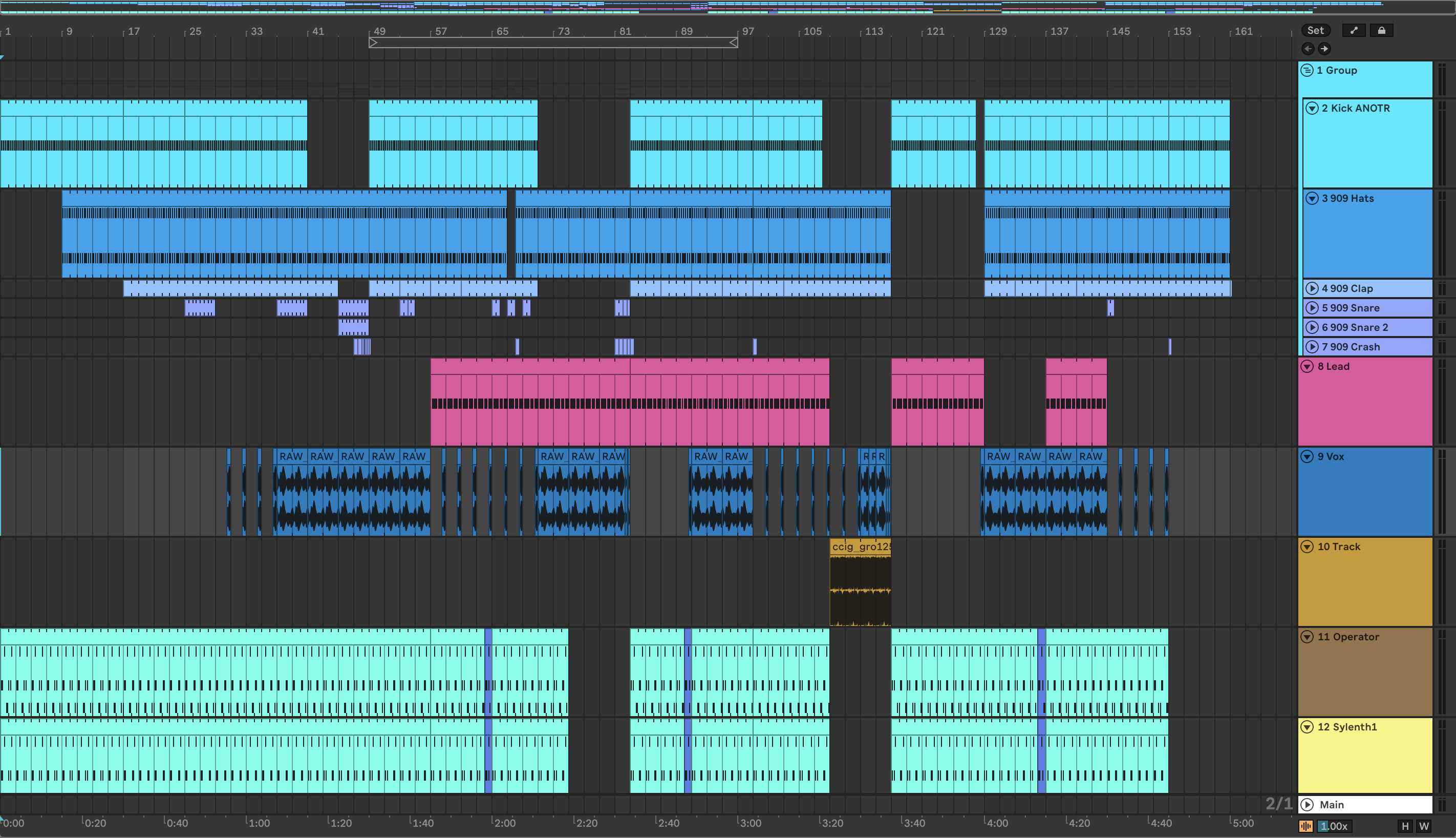Click the Lock Envelopes padlock icon

coord(1381,31)
